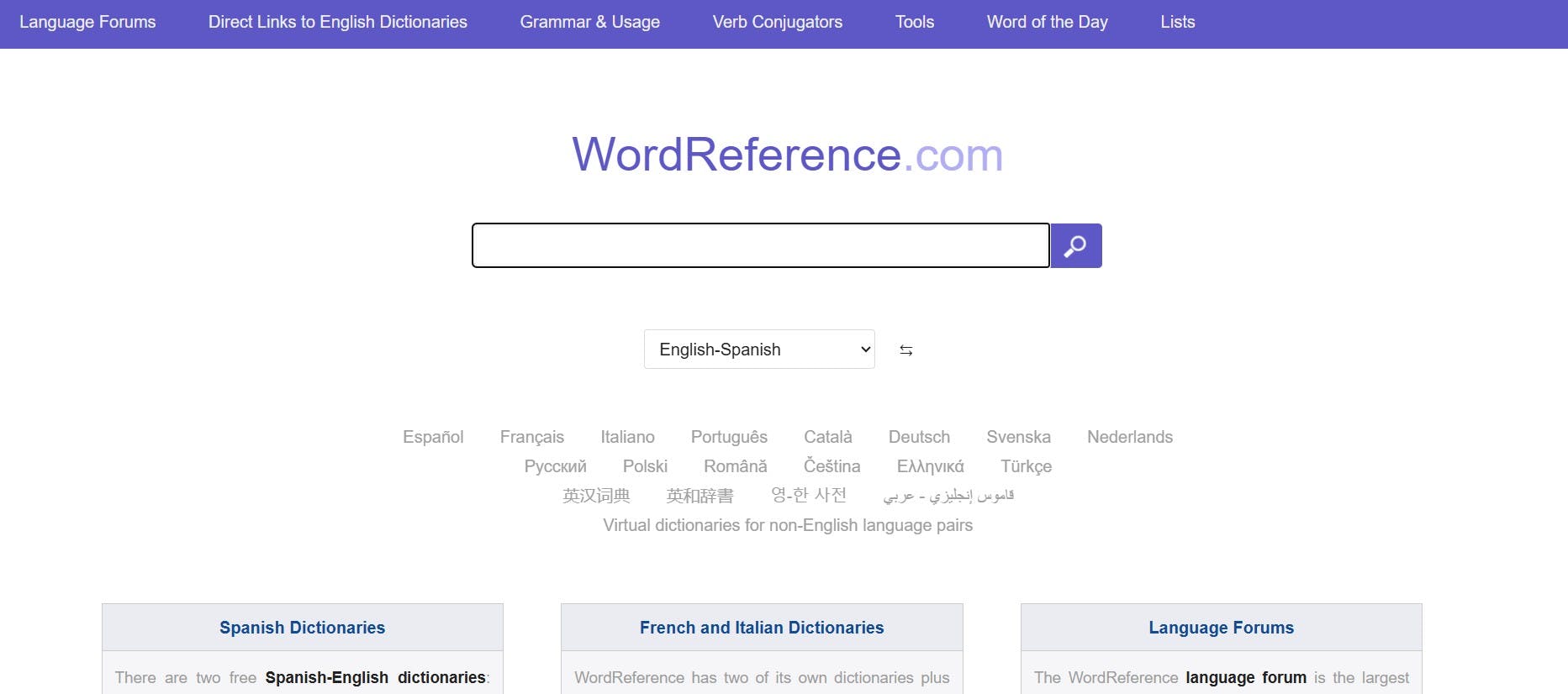Switch site language to Nederlands
Screen dimensions: 1568x694
(x=1130, y=437)
